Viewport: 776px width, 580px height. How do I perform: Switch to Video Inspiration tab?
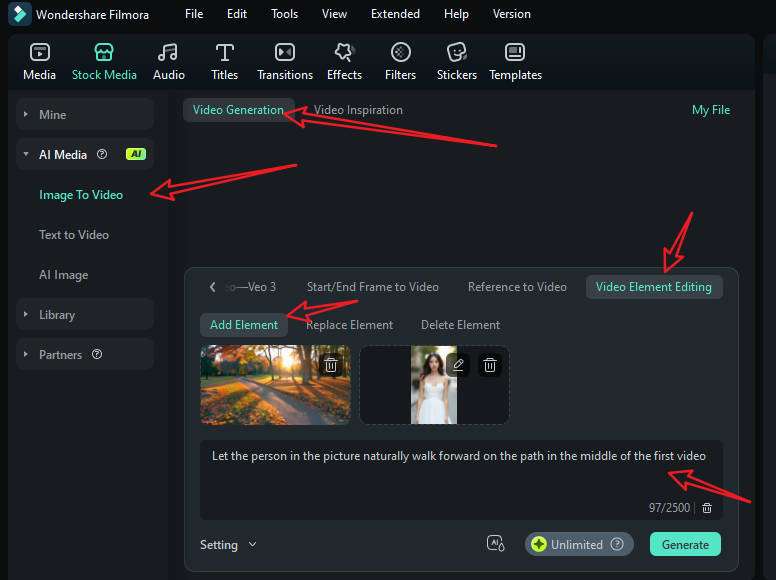358,110
